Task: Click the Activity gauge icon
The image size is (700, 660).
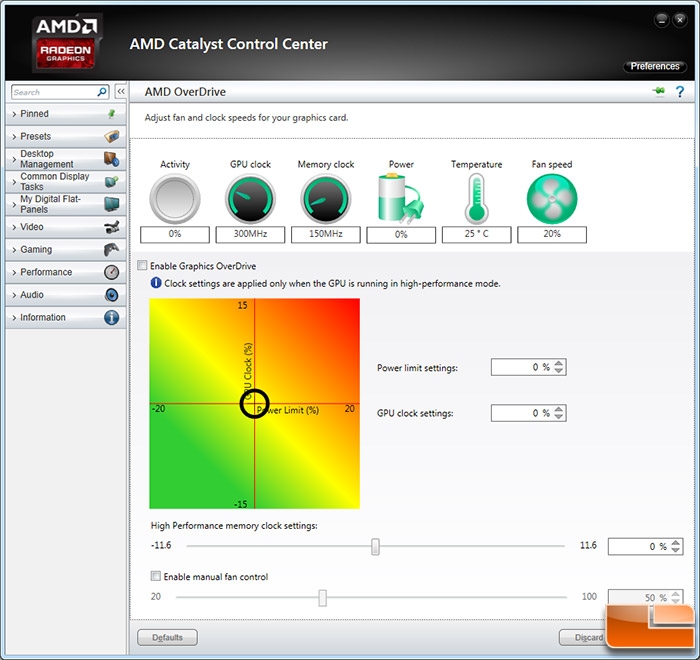Action: click(175, 198)
